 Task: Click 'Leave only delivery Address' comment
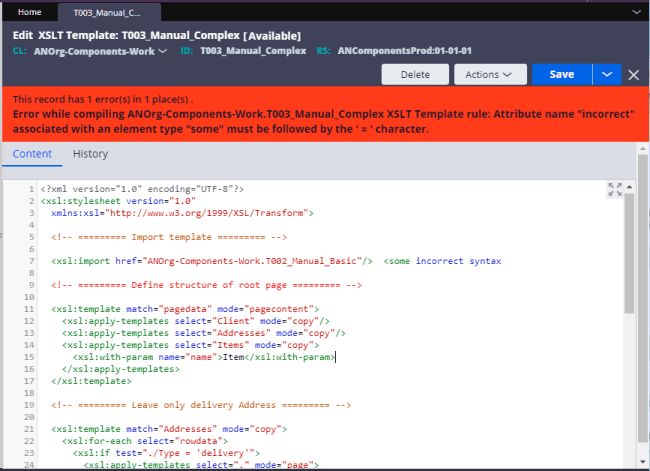pos(201,405)
